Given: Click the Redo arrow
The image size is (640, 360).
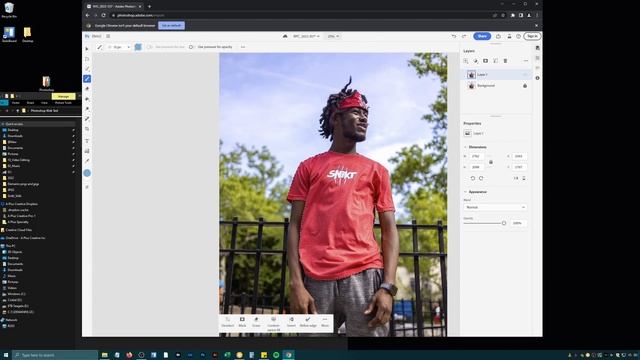Looking at the screenshot, I should (x=464, y=36).
